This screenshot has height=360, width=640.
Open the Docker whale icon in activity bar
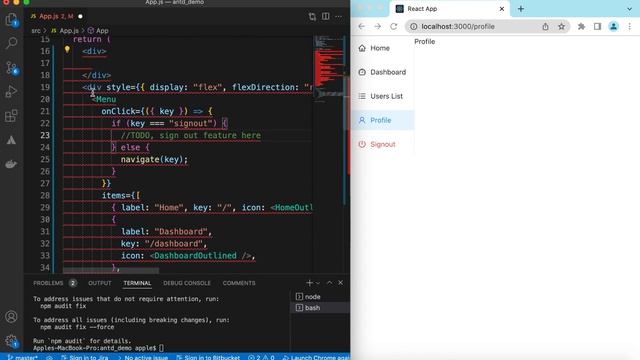click(11, 164)
